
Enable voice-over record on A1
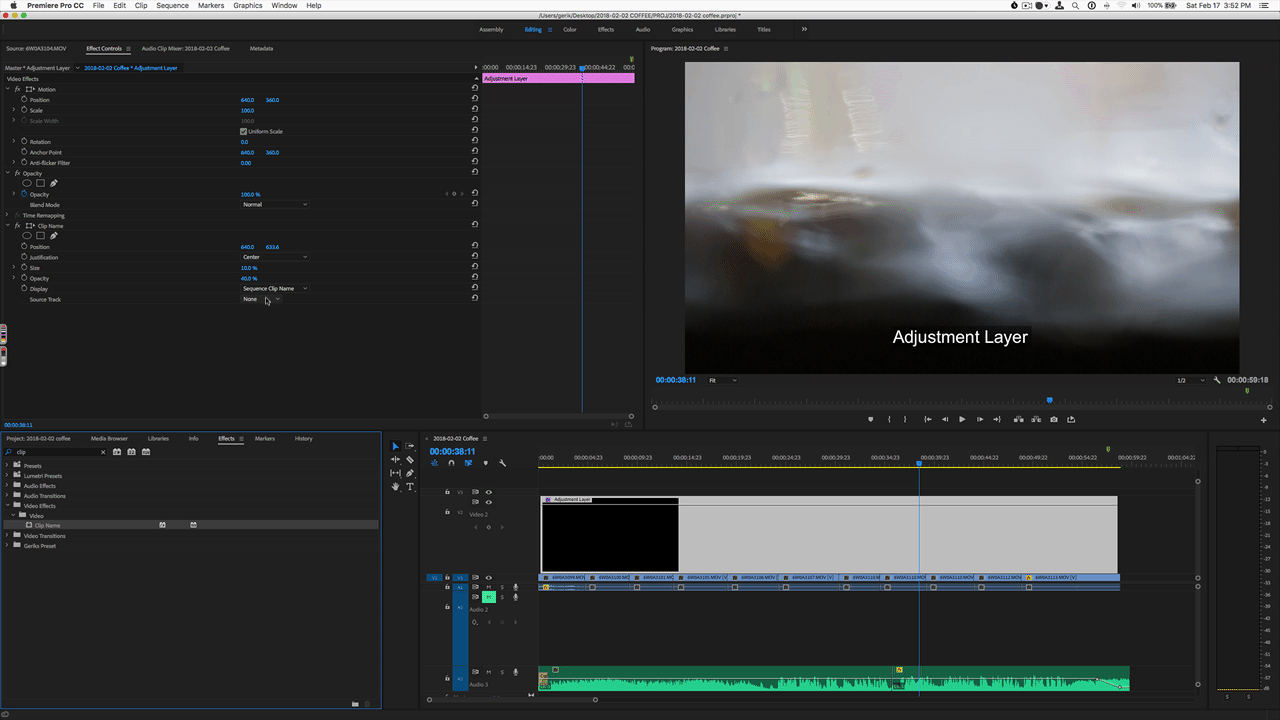516,587
